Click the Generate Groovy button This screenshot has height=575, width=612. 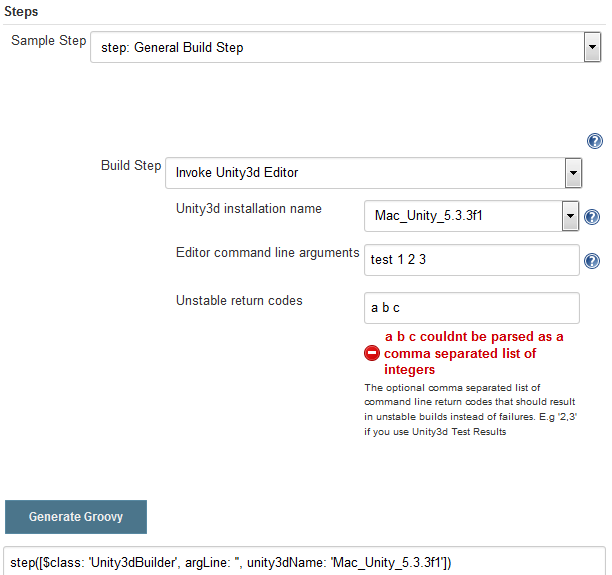pos(76,516)
